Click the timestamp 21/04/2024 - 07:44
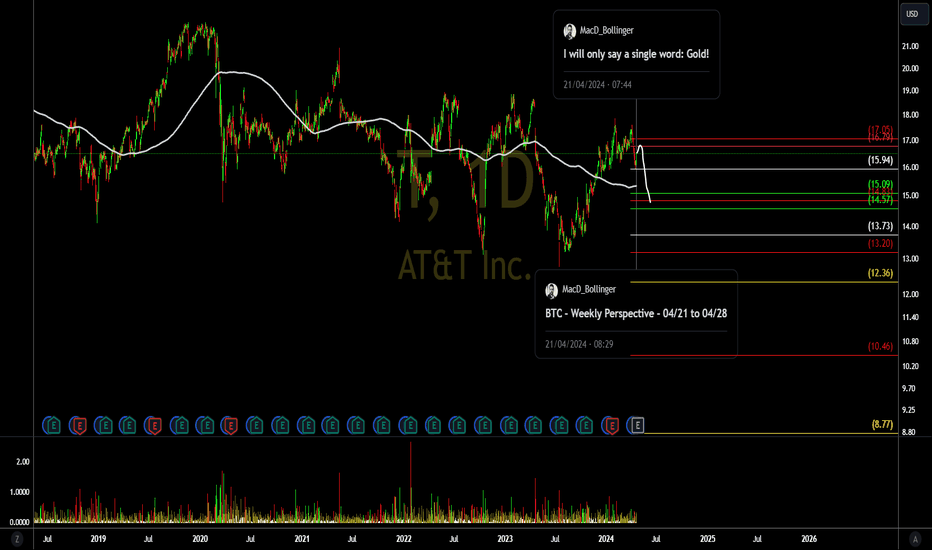The image size is (932, 550). tap(597, 84)
